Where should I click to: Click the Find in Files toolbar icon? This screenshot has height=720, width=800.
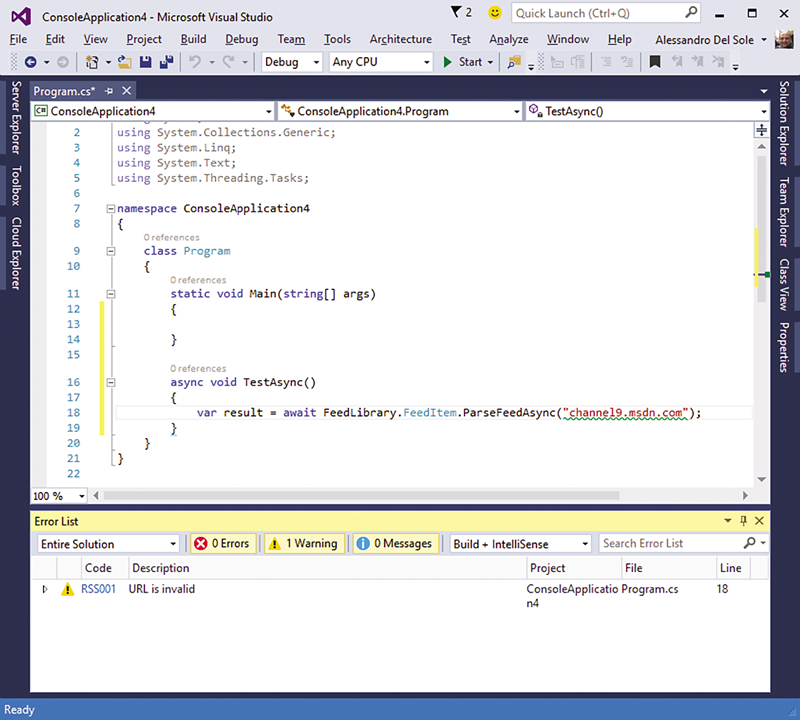coord(514,62)
